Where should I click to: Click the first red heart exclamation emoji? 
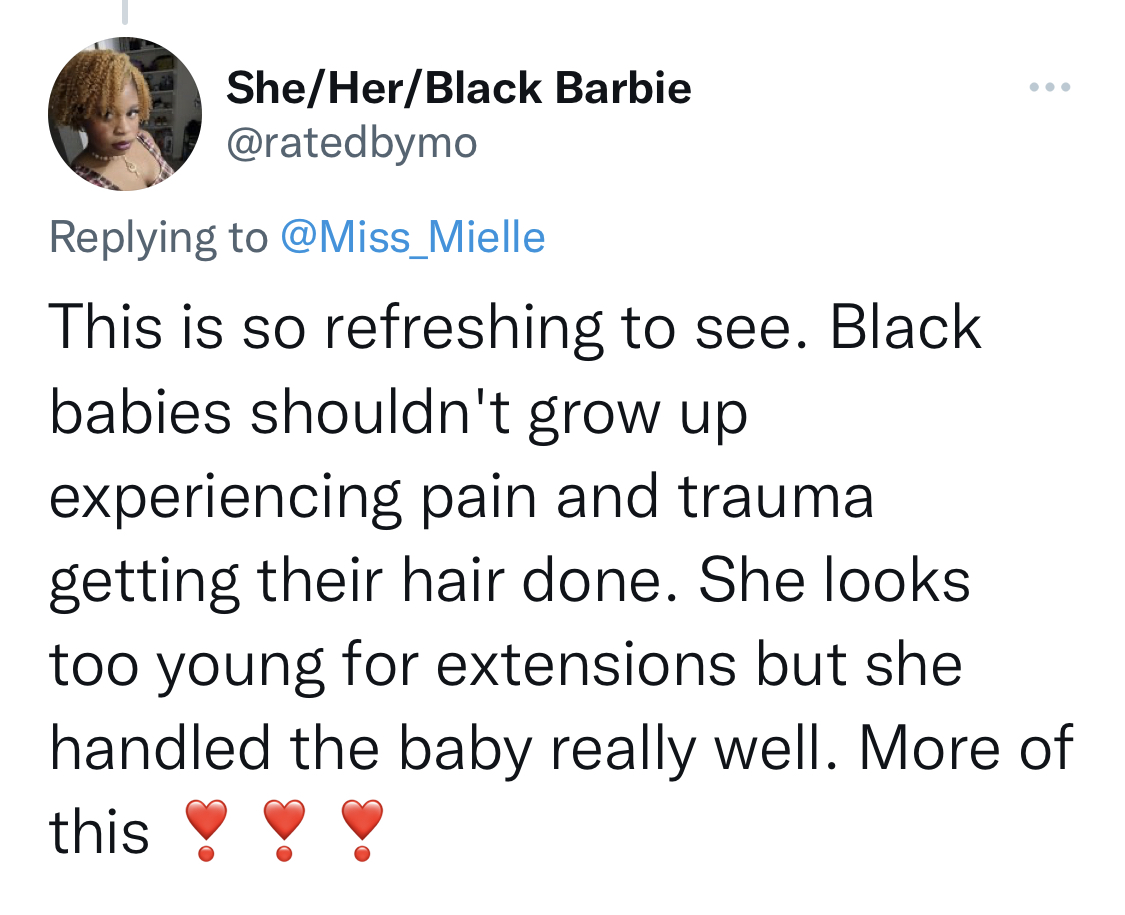(x=206, y=830)
